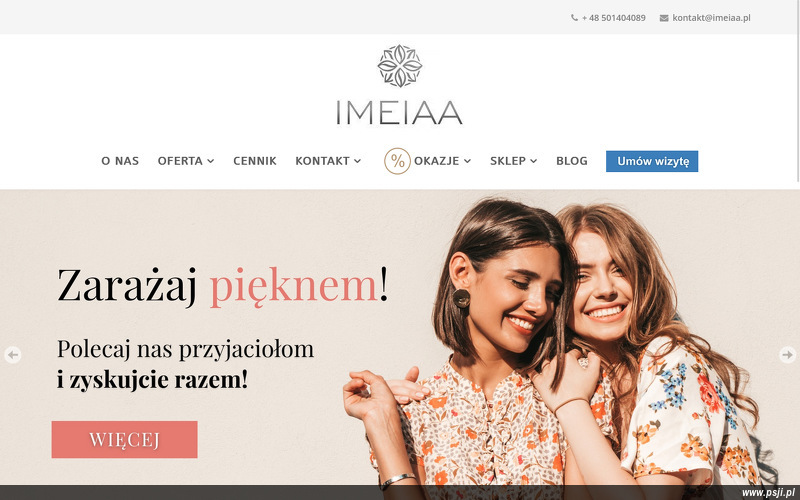The width and height of the screenshot is (800, 500).
Task: Go to the BLOG page
Action: click(571, 161)
